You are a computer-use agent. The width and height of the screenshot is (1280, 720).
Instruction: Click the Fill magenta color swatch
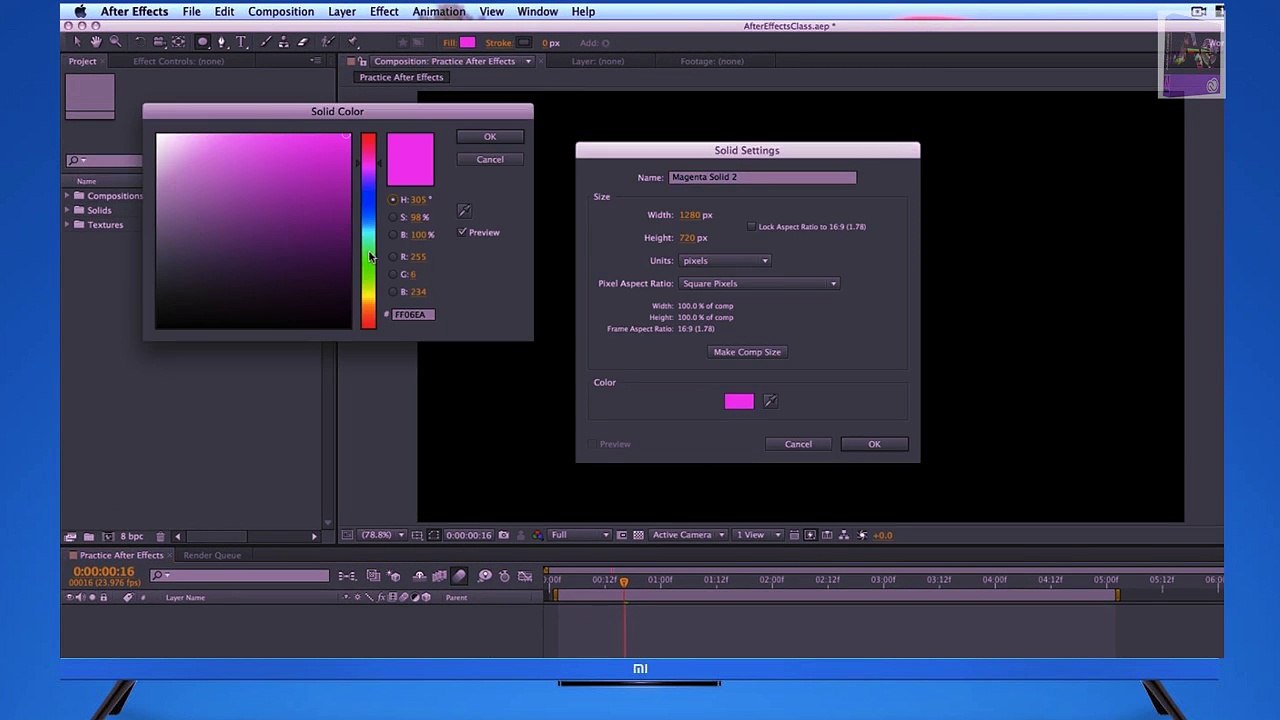click(467, 43)
